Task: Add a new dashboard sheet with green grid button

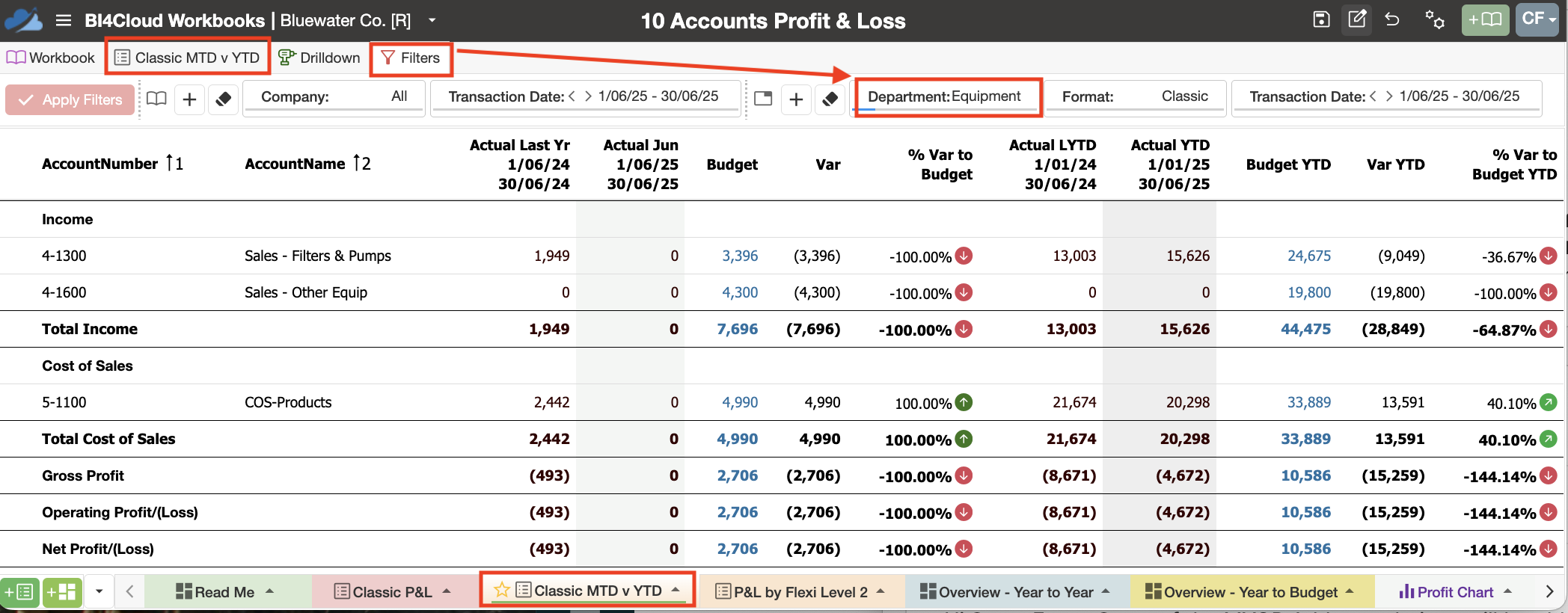Action: [62, 592]
